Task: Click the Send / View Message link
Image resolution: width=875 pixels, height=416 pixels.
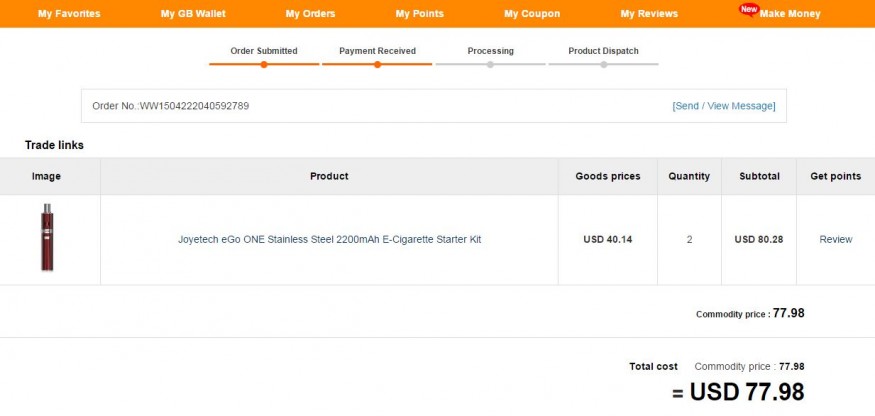Action: pos(724,106)
